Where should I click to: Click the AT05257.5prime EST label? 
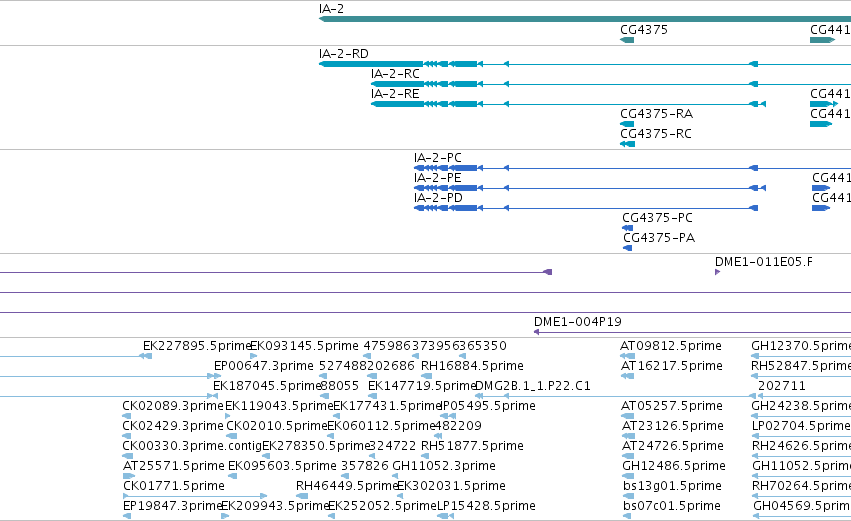pyautogui.click(x=672, y=406)
